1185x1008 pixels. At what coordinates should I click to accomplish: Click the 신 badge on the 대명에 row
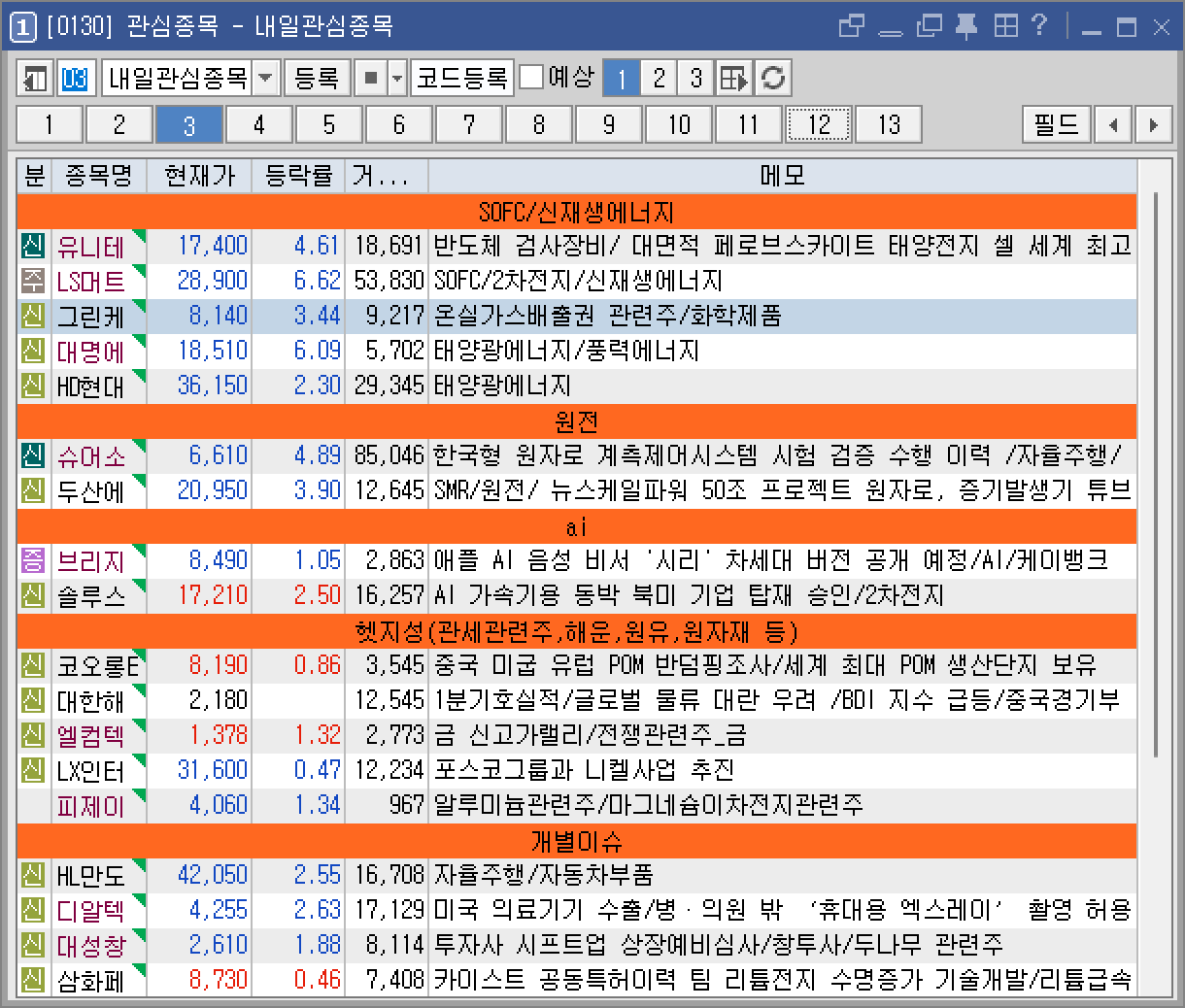click(x=33, y=351)
